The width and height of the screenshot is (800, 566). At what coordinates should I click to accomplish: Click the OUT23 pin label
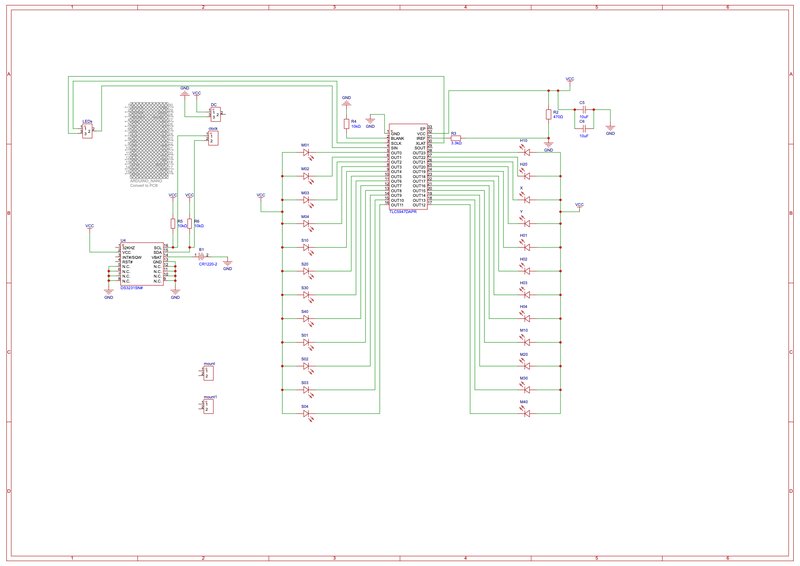point(419,153)
